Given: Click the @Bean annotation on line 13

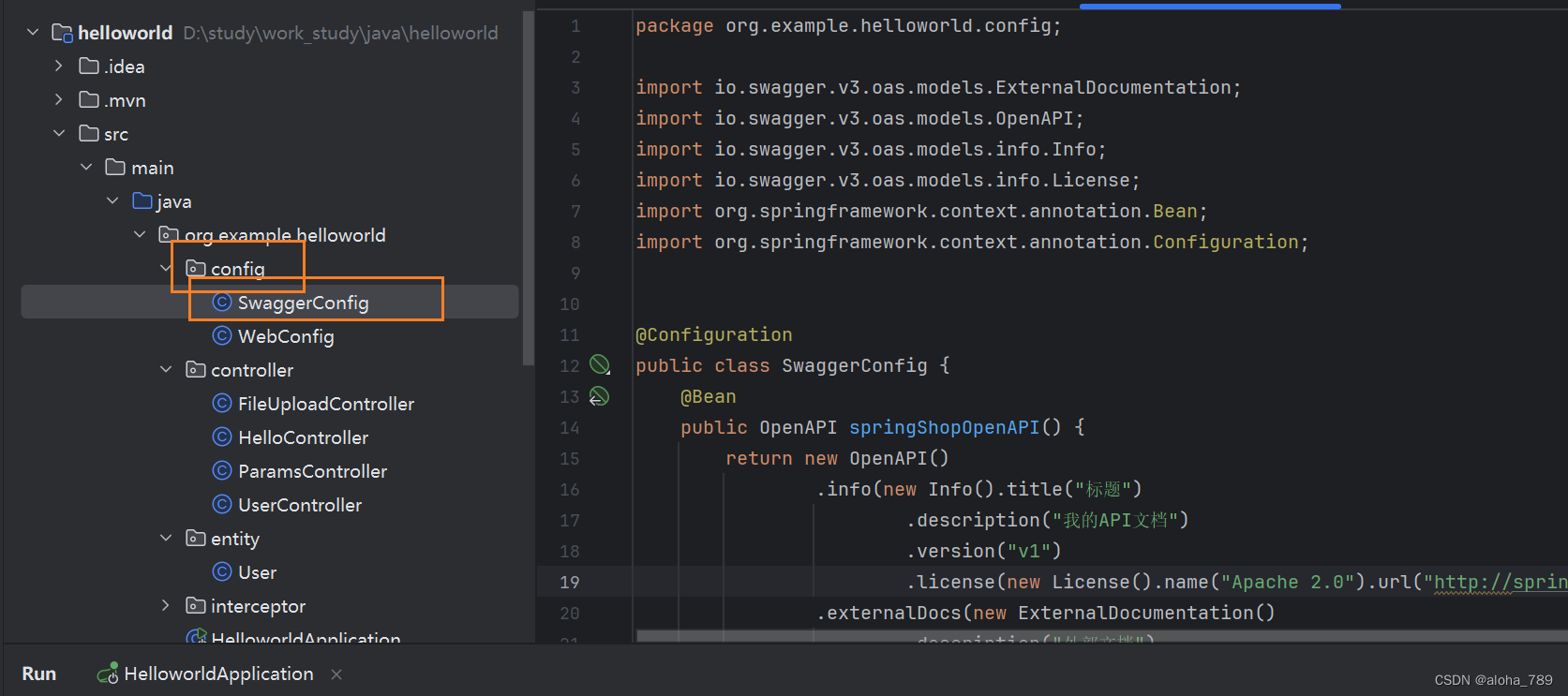Looking at the screenshot, I should (709, 396).
